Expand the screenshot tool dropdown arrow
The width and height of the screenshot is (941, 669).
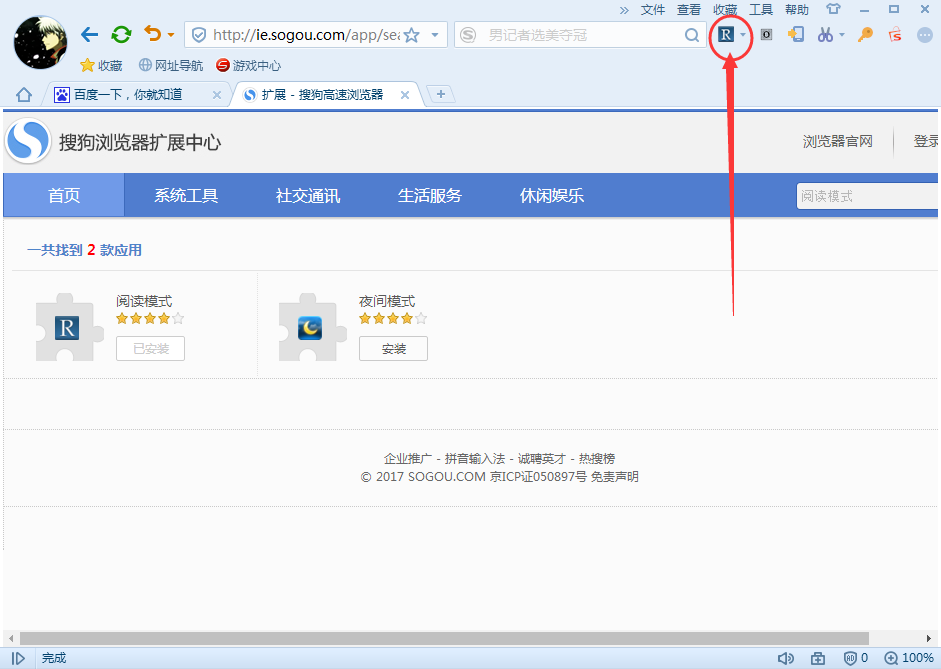click(841, 34)
